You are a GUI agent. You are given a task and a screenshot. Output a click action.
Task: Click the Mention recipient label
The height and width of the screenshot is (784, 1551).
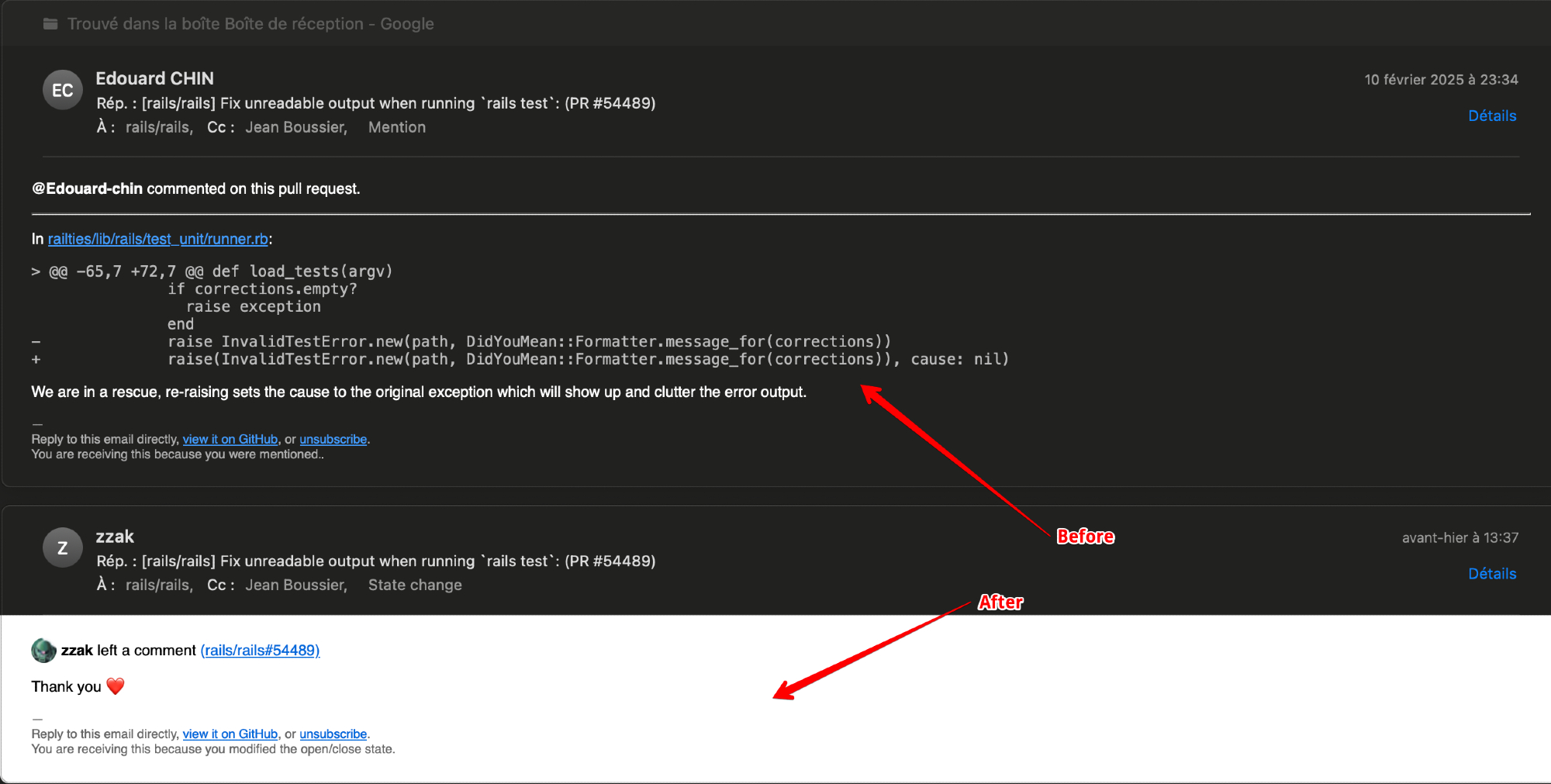[x=396, y=127]
